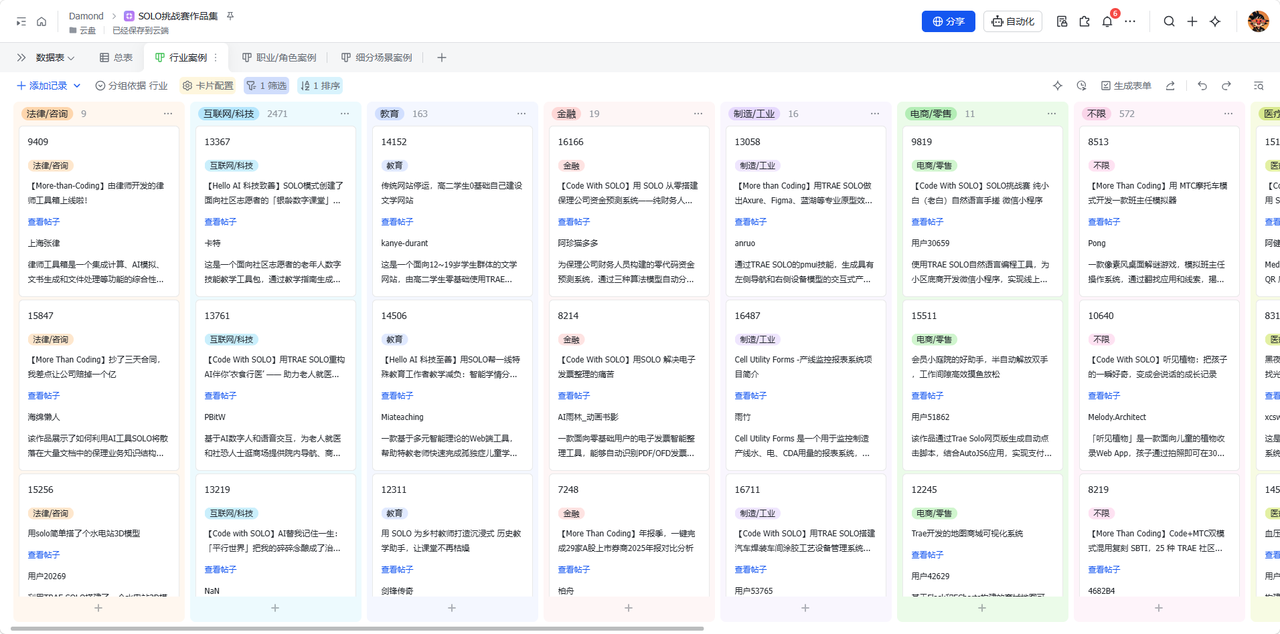Open the 法律/咨询 column more menu
This screenshot has height=634, width=1280.
168,114
